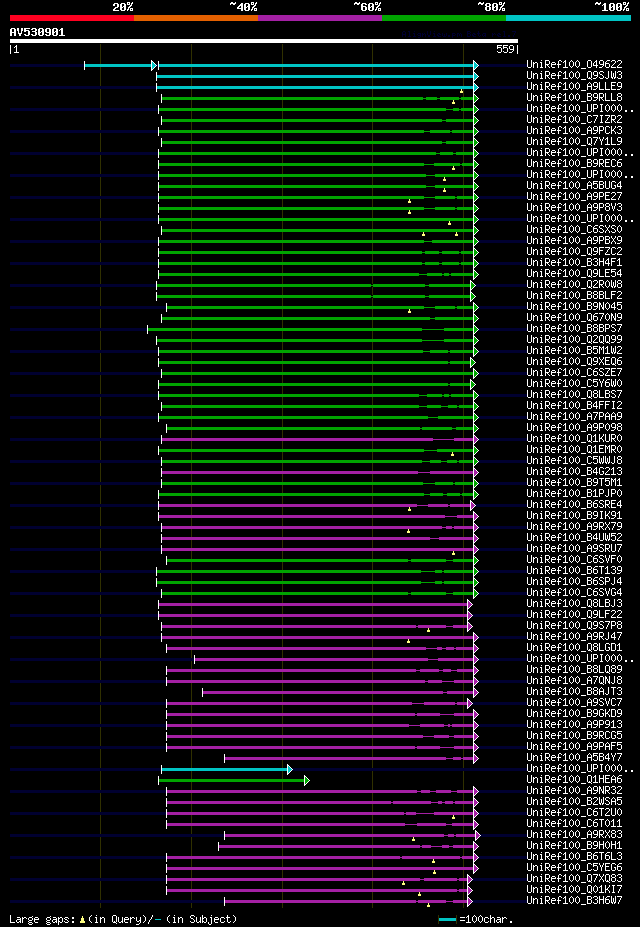640x927 pixels.
Task: Click the =100char. legend text
Action: click(486, 919)
